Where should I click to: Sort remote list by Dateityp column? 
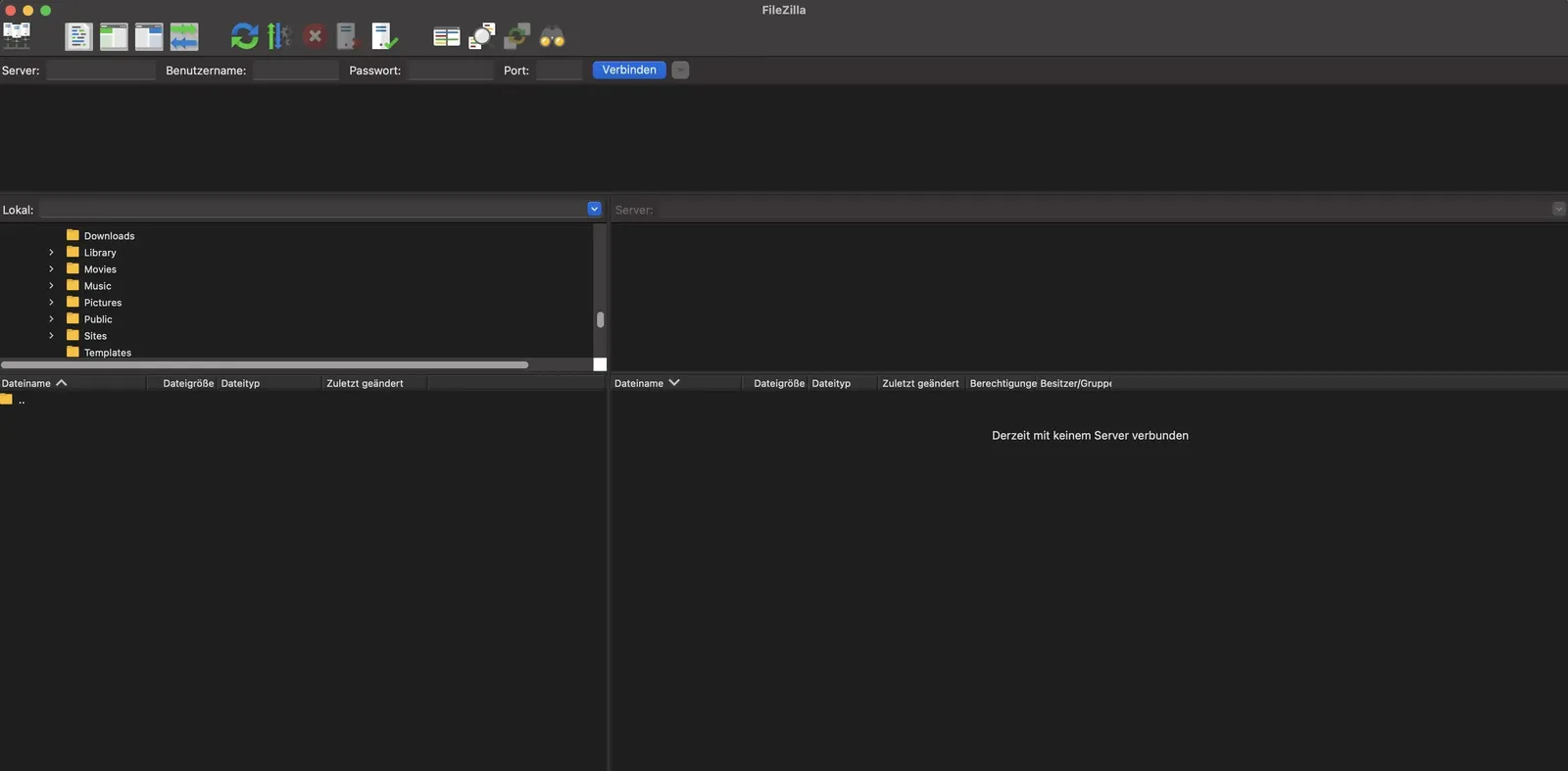coord(843,383)
